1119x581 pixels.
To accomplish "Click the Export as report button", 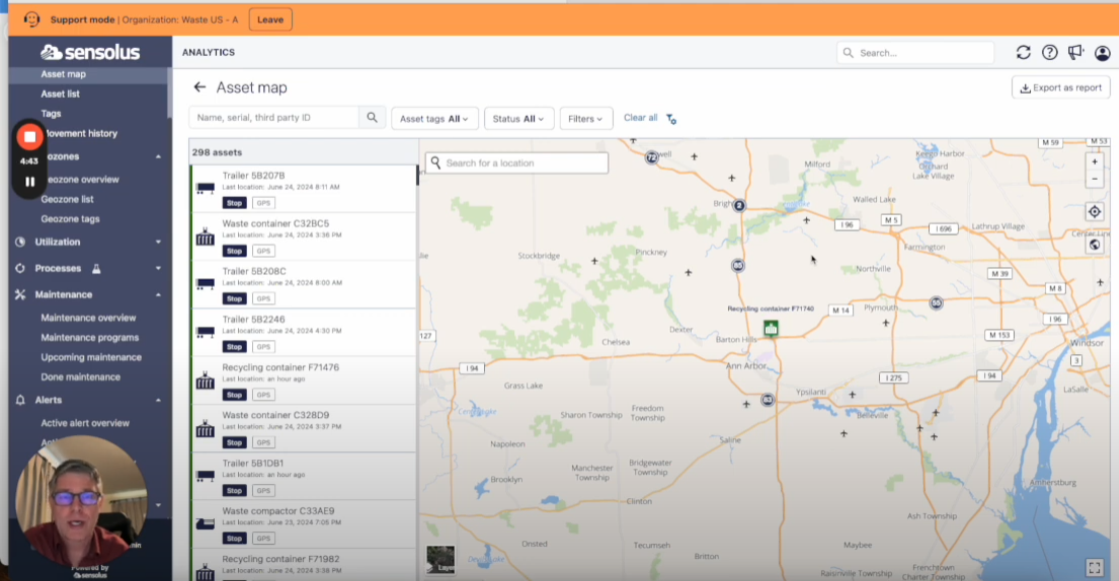I will coord(1061,88).
